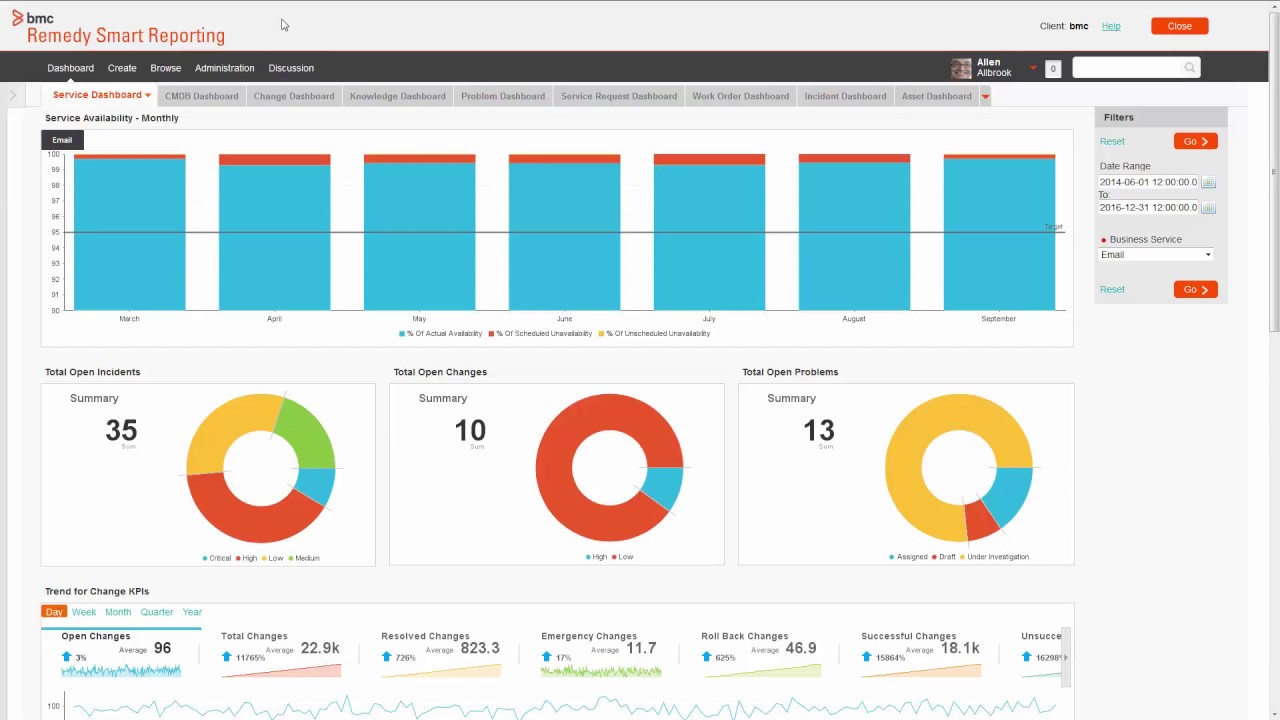Toggle Critical legend in incidents chart
Screen dimensions: 1280x720
(217, 558)
